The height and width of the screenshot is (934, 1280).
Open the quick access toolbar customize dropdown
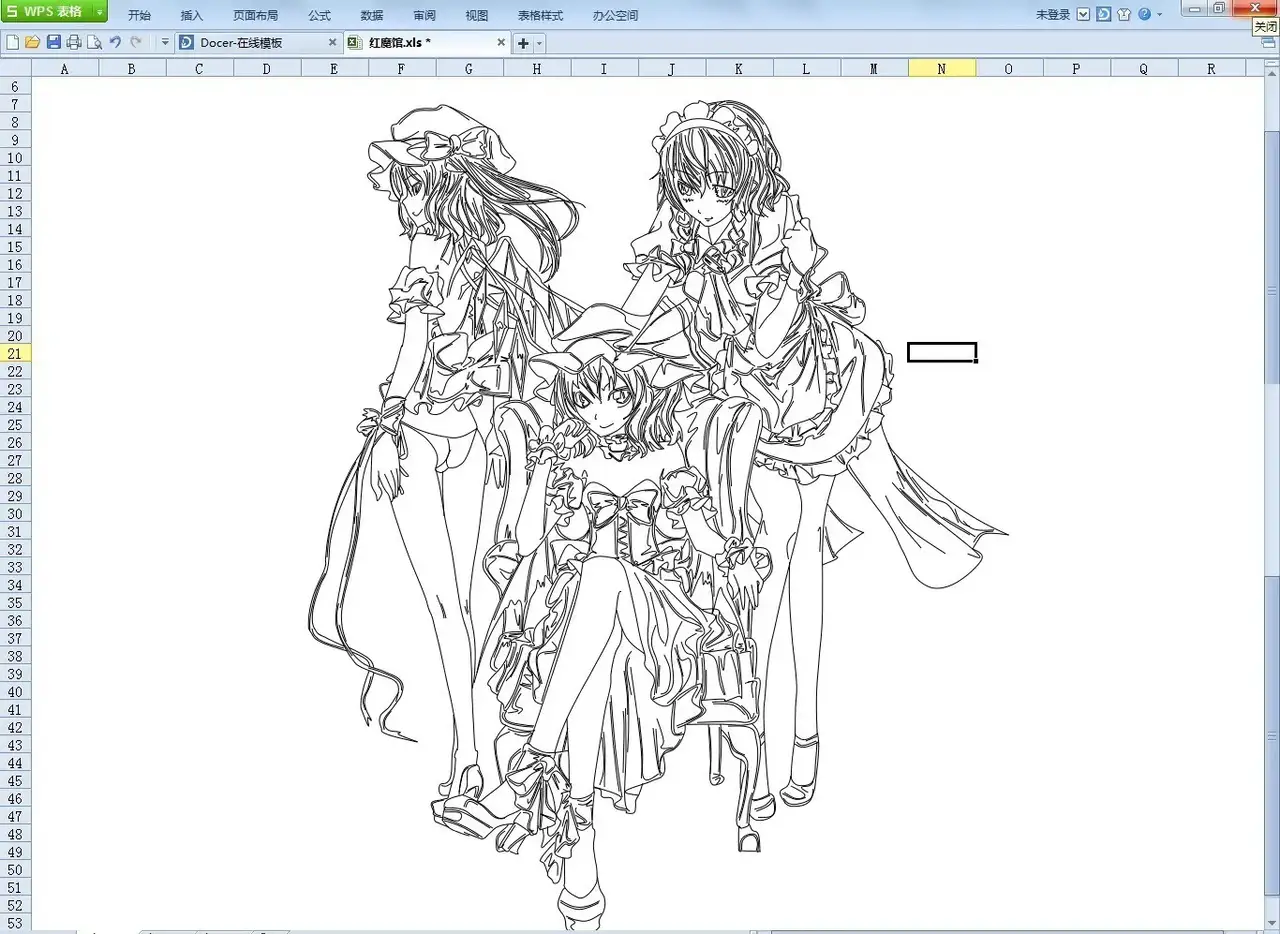[165, 43]
